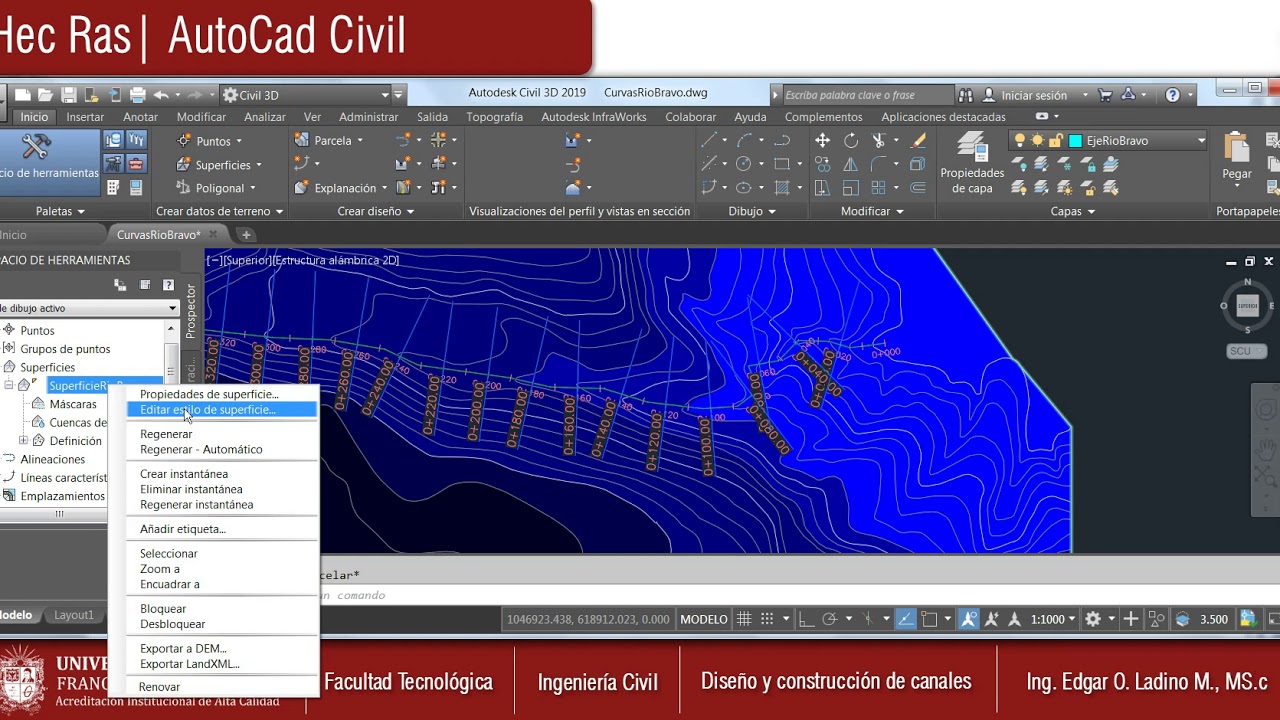
Task: Open file with the folder icon
Action: coord(46,95)
